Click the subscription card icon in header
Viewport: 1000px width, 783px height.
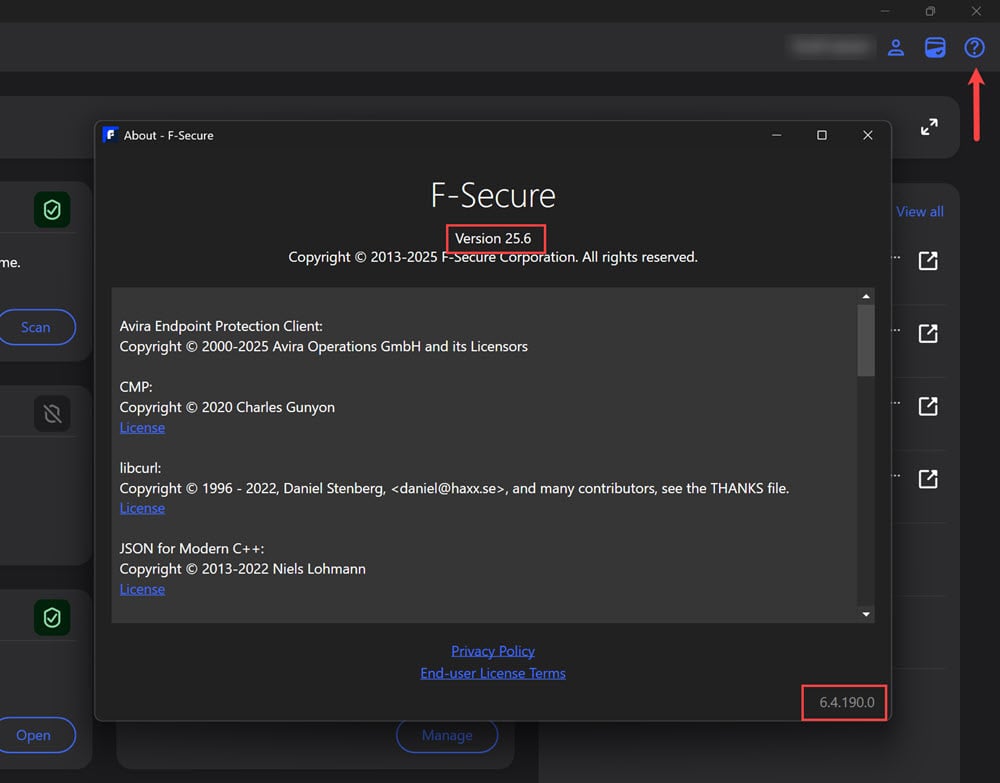[935, 47]
